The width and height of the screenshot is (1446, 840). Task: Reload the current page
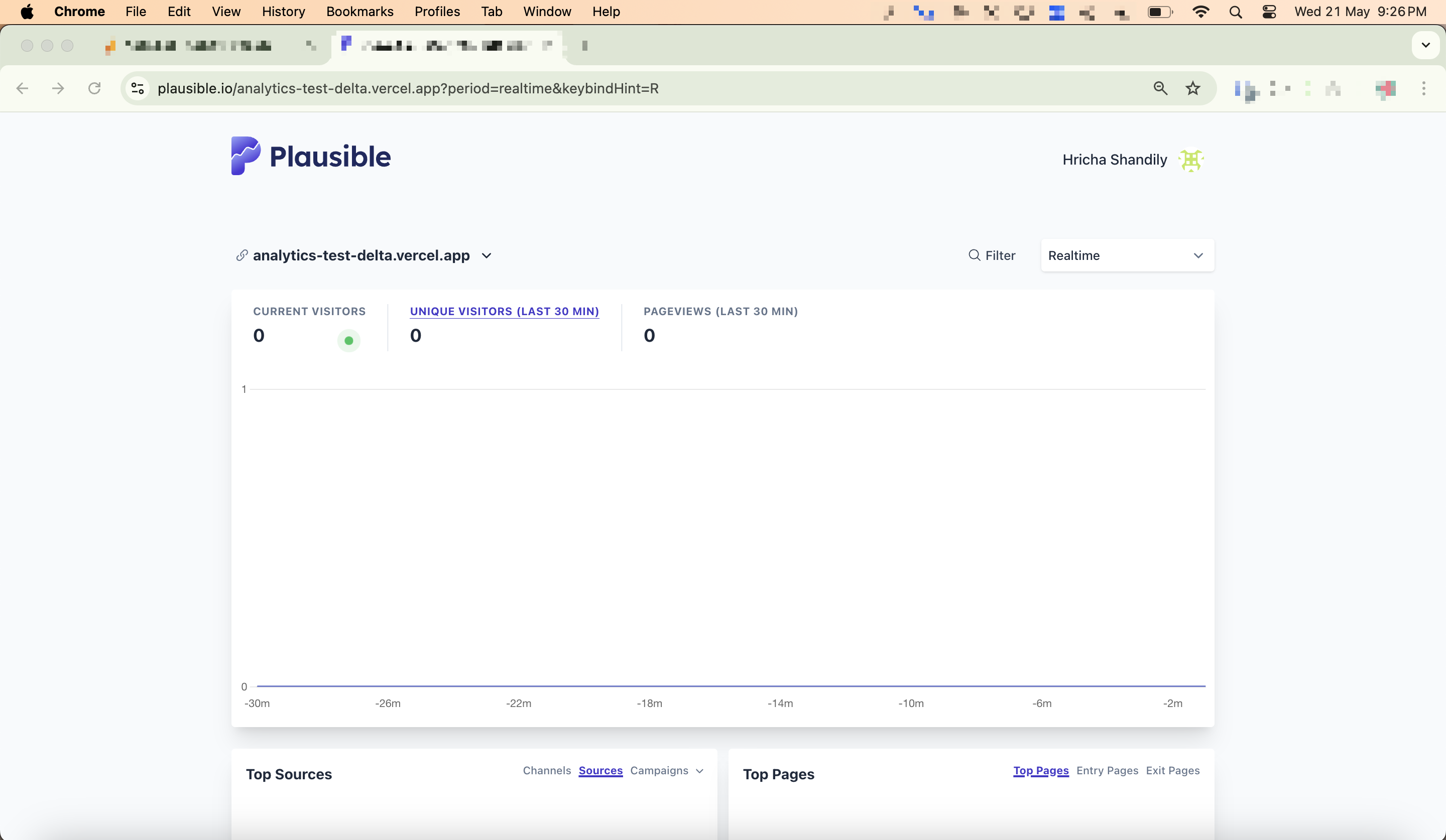coord(95,88)
